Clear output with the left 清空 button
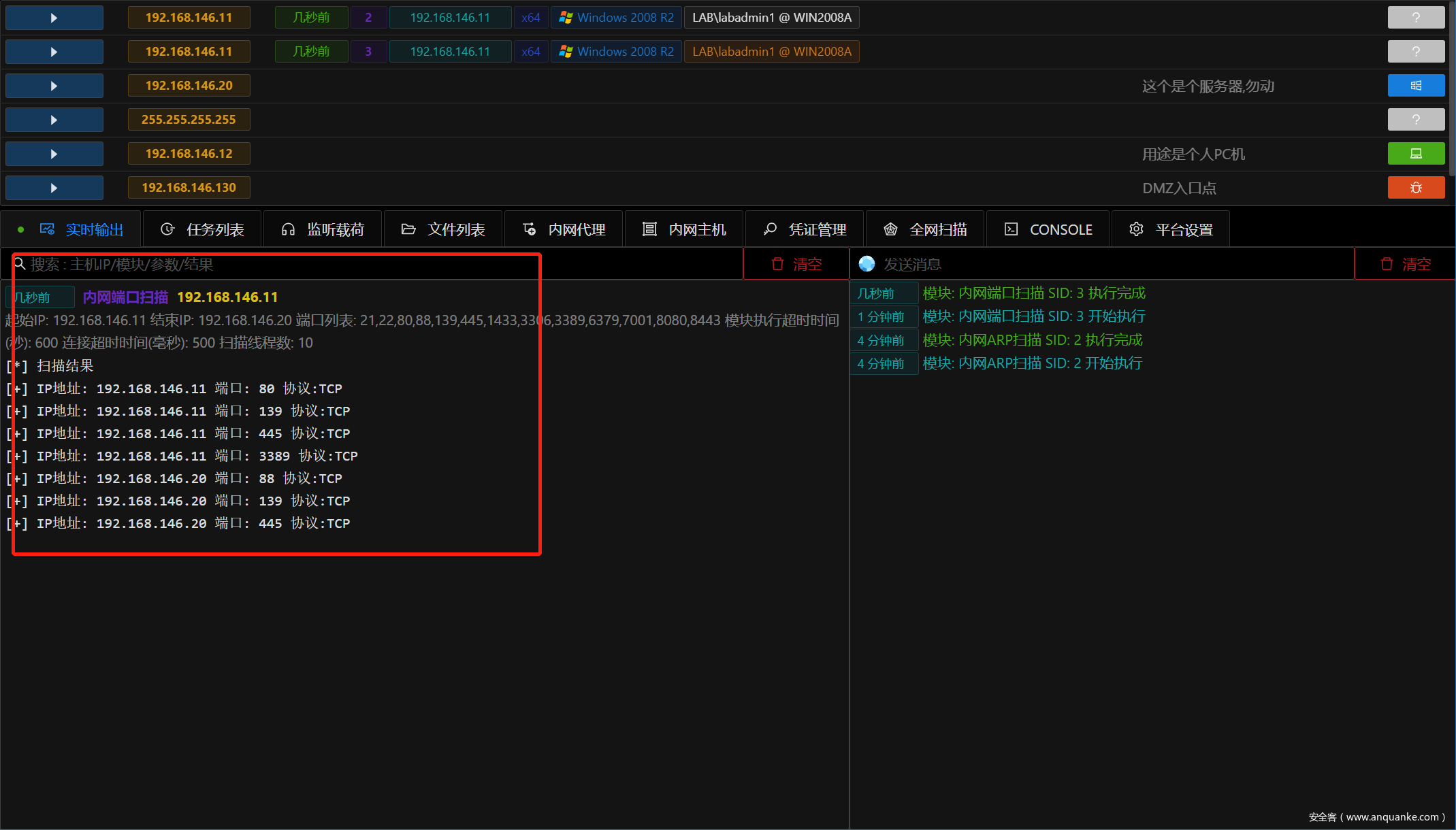1456x830 pixels. [796, 264]
